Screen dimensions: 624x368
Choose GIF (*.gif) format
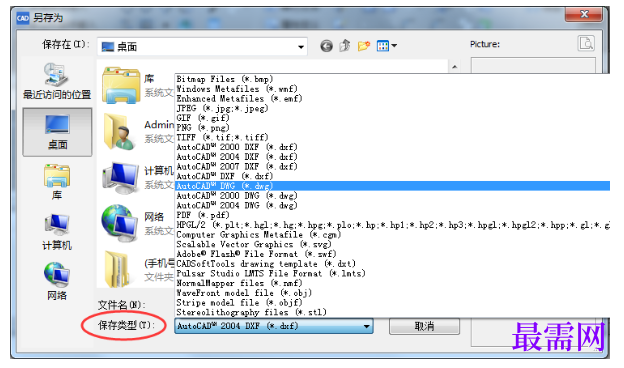pos(203,118)
